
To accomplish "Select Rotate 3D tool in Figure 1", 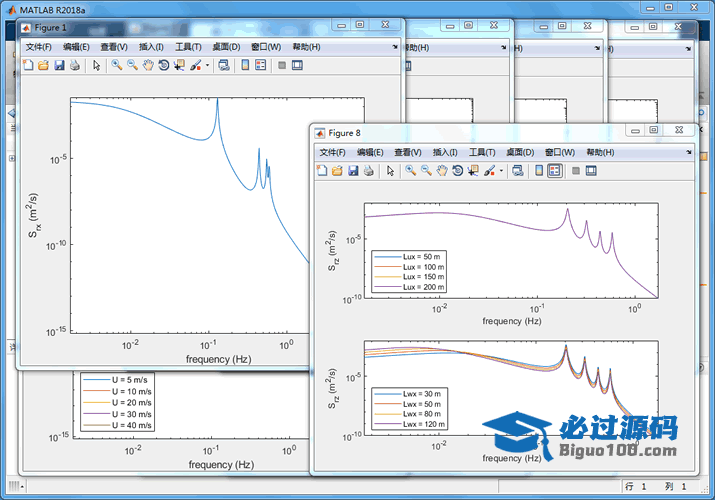I will click(x=163, y=65).
